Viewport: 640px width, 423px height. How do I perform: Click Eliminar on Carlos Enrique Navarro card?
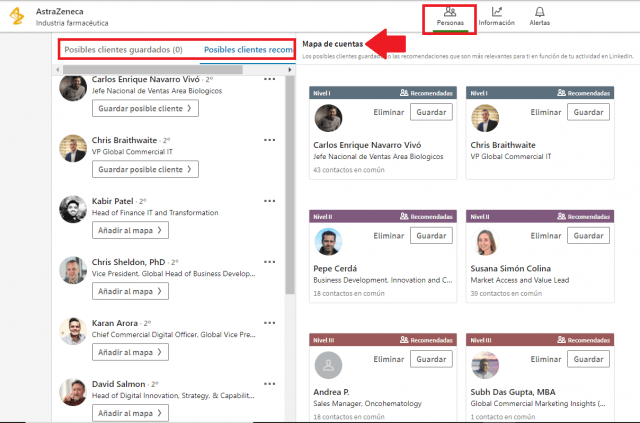(x=389, y=112)
